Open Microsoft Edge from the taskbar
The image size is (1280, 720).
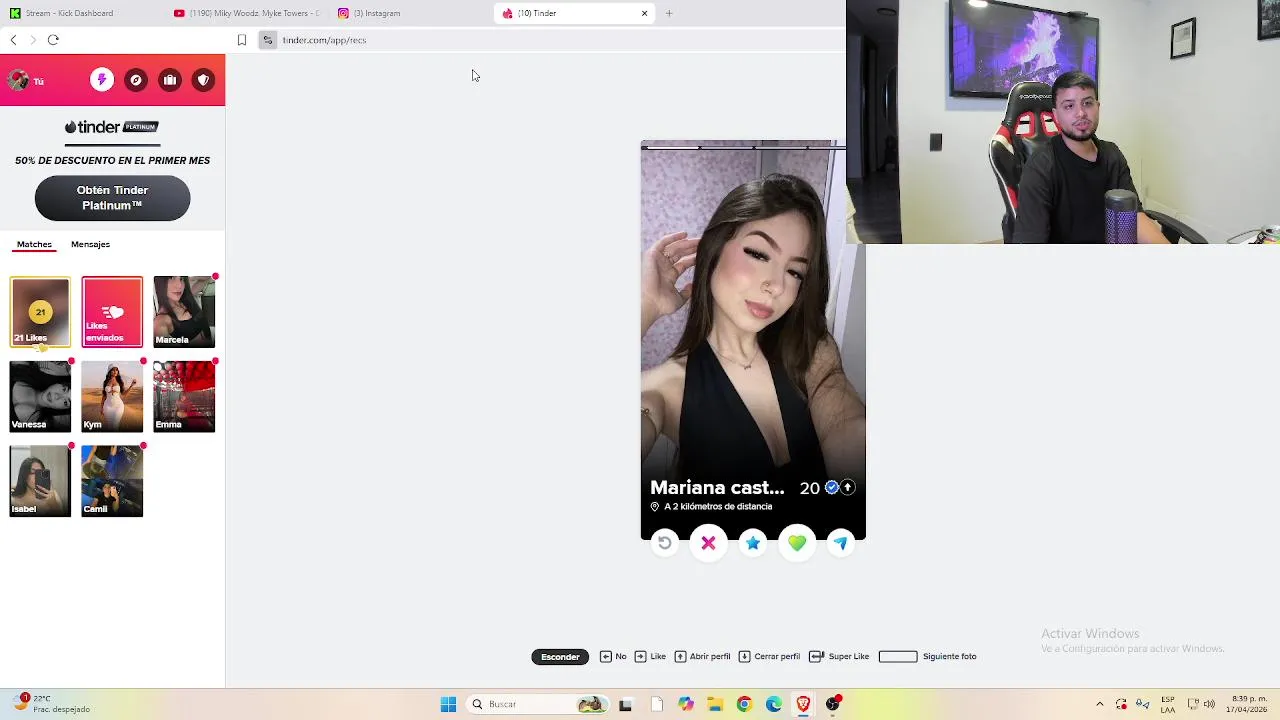[x=773, y=704]
